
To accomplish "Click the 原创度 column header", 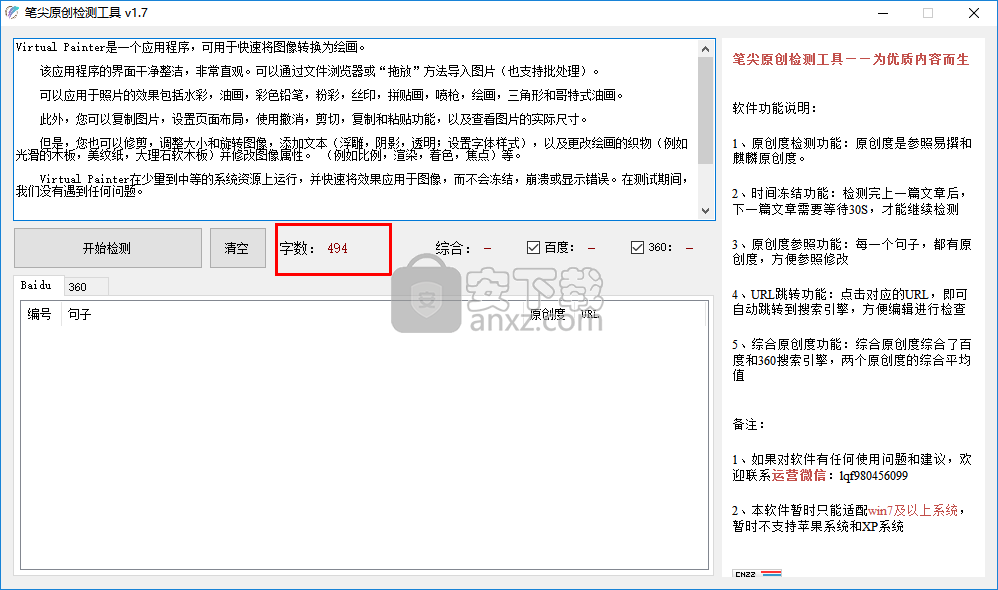I will pos(547,314).
